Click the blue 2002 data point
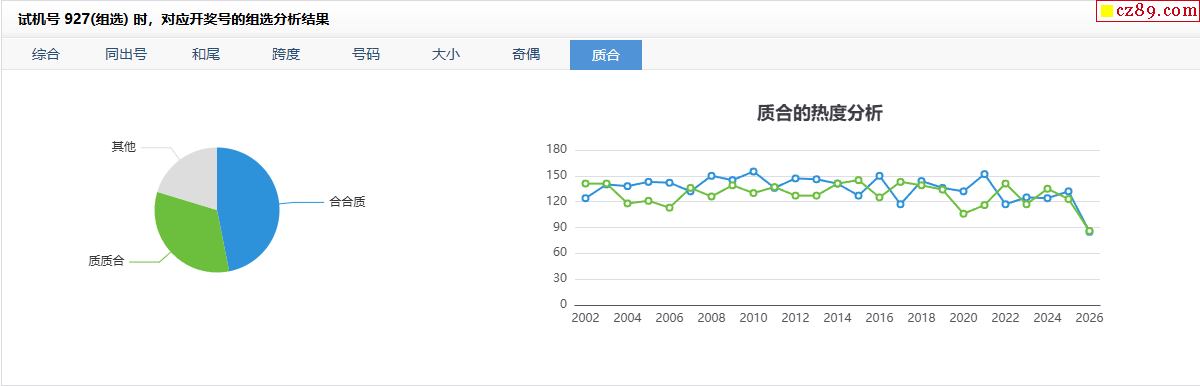The image size is (1200, 386). (x=585, y=198)
